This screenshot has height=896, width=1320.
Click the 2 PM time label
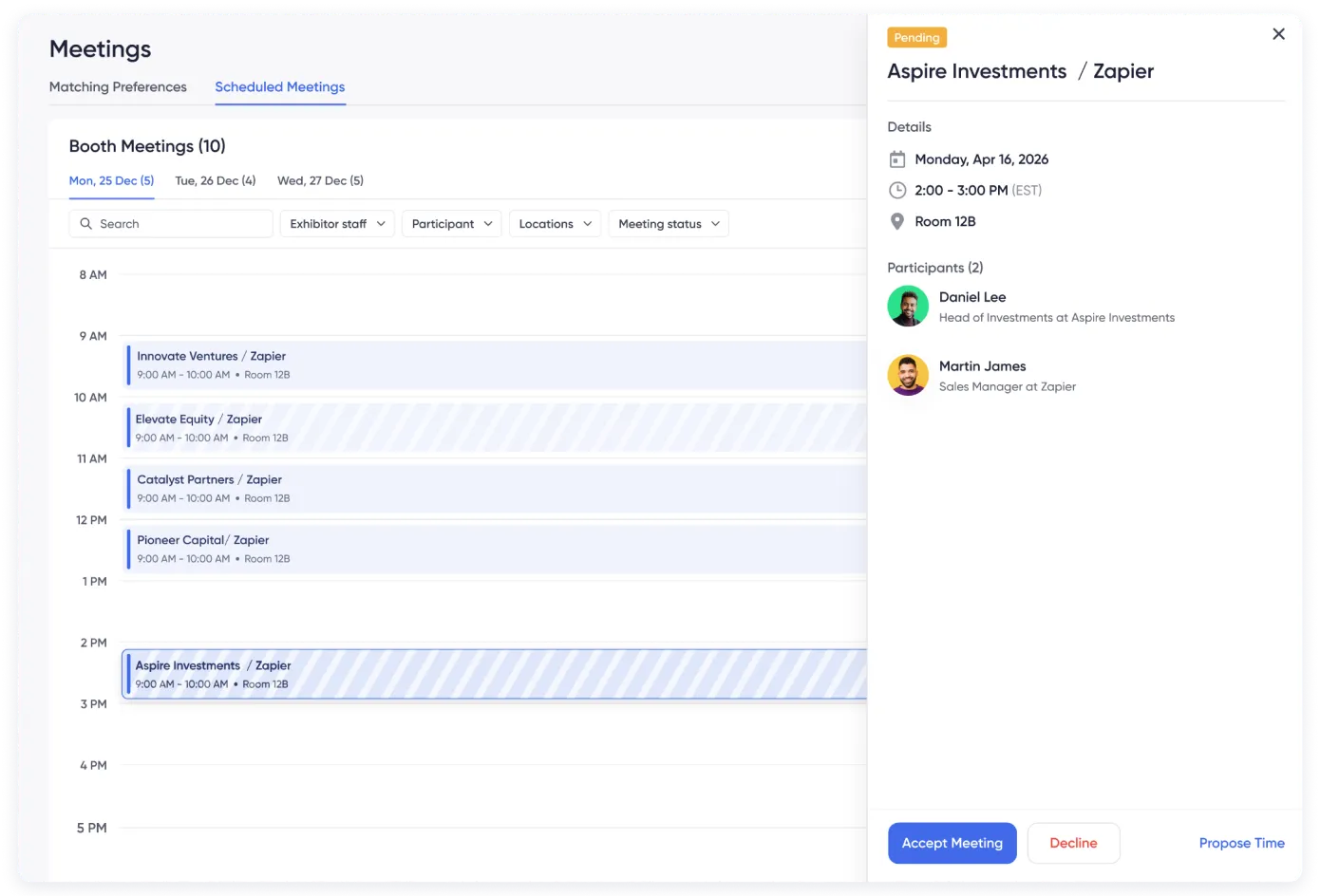pyautogui.click(x=93, y=644)
